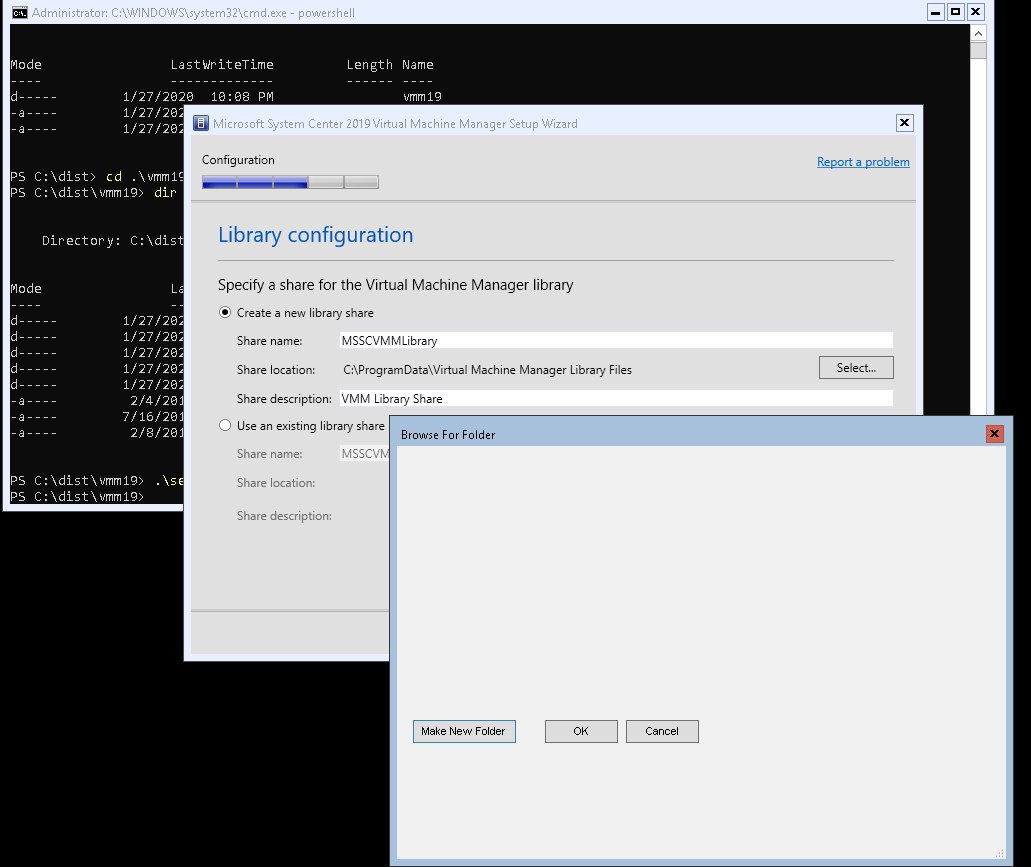Click the Library configuration heading
The image size is (1031, 867).
point(316,235)
